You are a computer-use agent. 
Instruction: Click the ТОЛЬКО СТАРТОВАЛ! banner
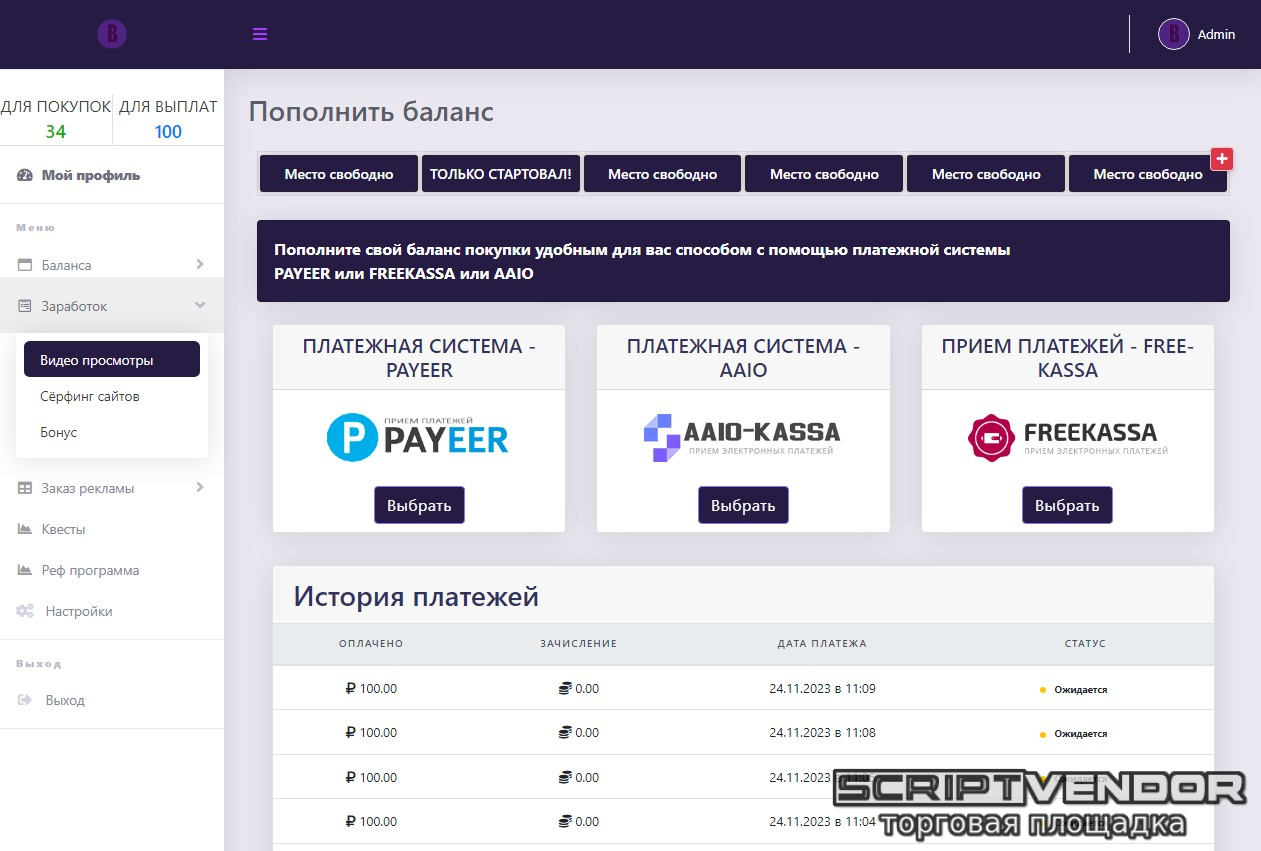tap(501, 173)
